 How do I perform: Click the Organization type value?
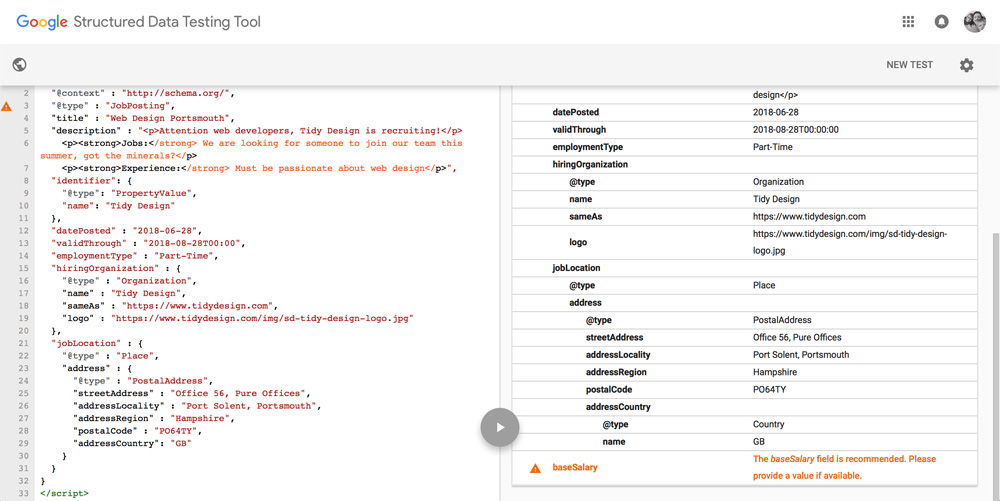[x=778, y=182]
